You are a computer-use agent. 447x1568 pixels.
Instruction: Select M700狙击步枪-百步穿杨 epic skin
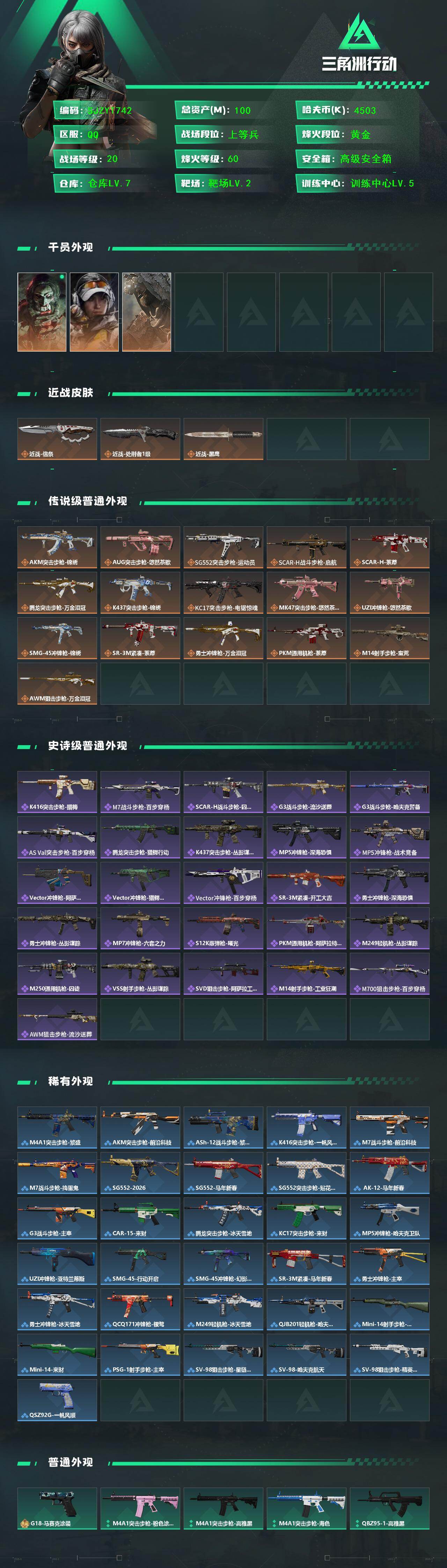click(x=390, y=973)
